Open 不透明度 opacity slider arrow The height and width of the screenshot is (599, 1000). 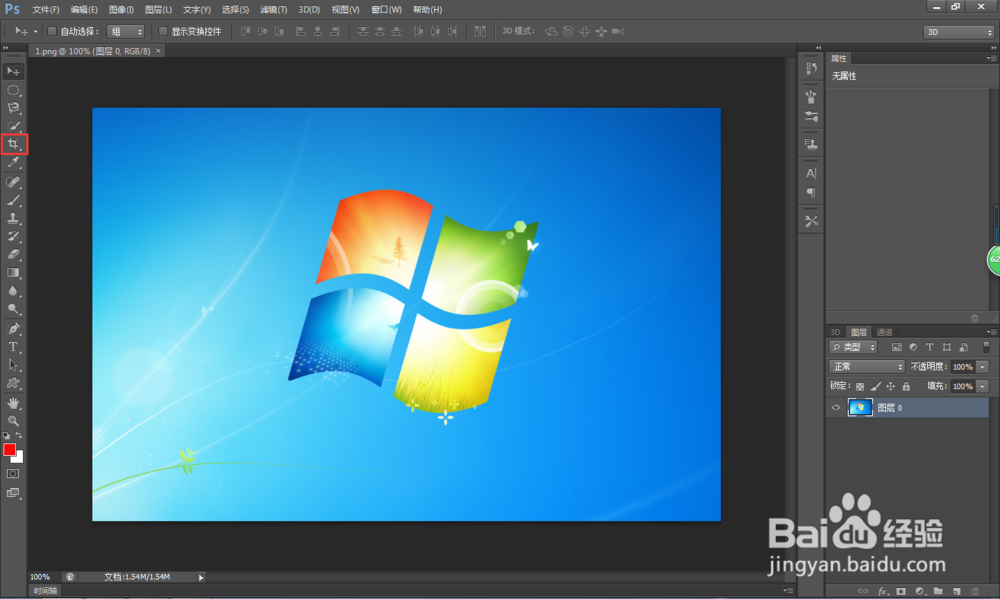pyautogui.click(x=983, y=367)
